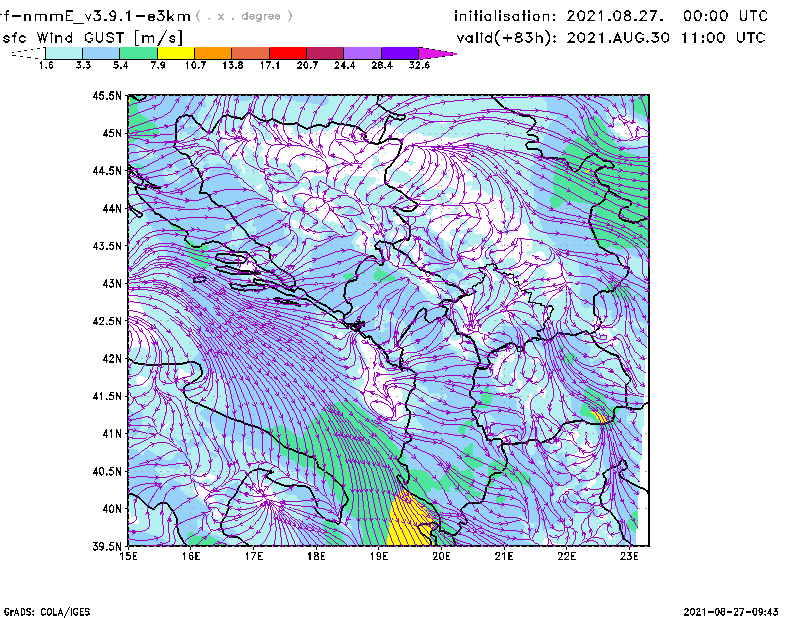The height and width of the screenshot is (618, 800).
Task: Click the 15E longitude axis label
Action: (x=129, y=557)
